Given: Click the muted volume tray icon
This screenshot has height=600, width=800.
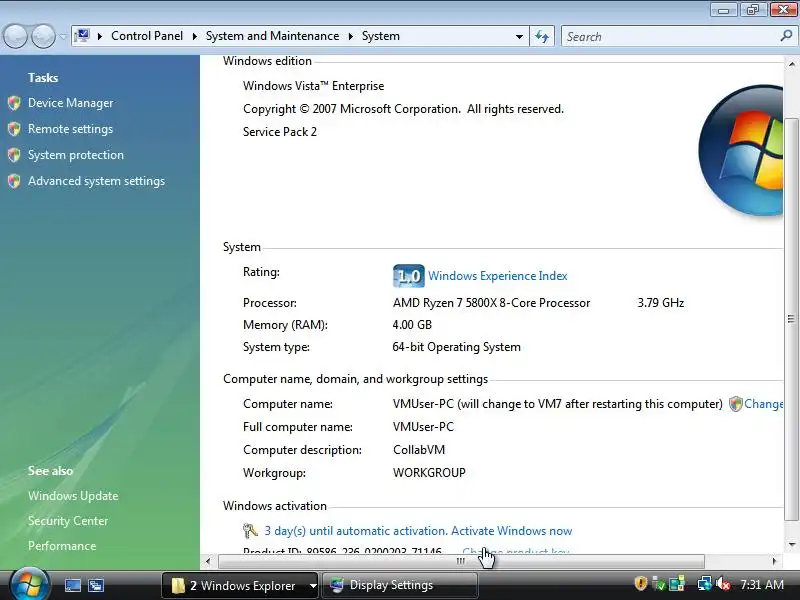Looking at the screenshot, I should [723, 583].
